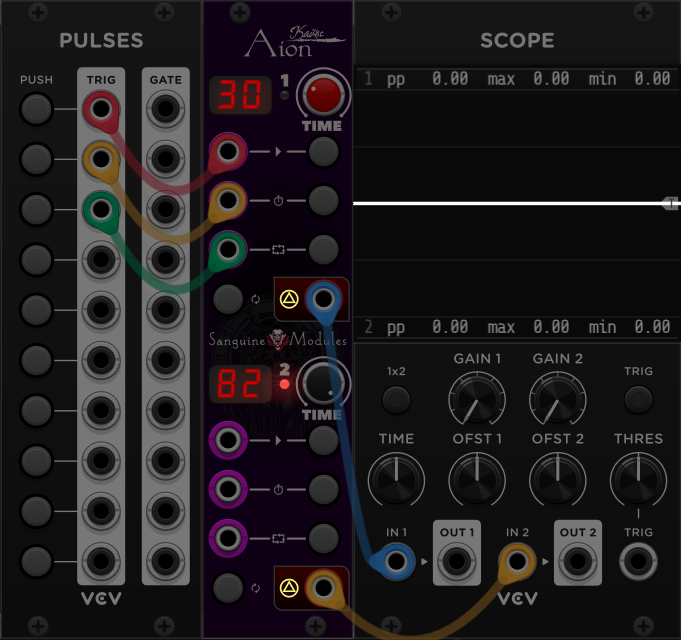Click Aion timer 1 restart button in third row

[323, 248]
